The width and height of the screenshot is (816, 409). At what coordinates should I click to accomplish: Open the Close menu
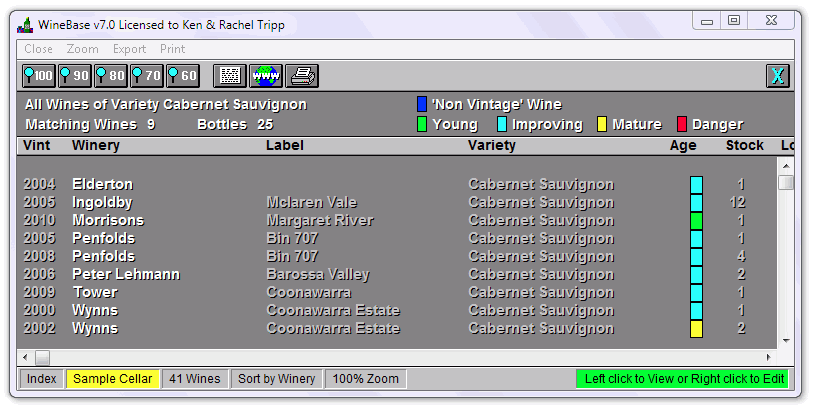[x=39, y=49]
